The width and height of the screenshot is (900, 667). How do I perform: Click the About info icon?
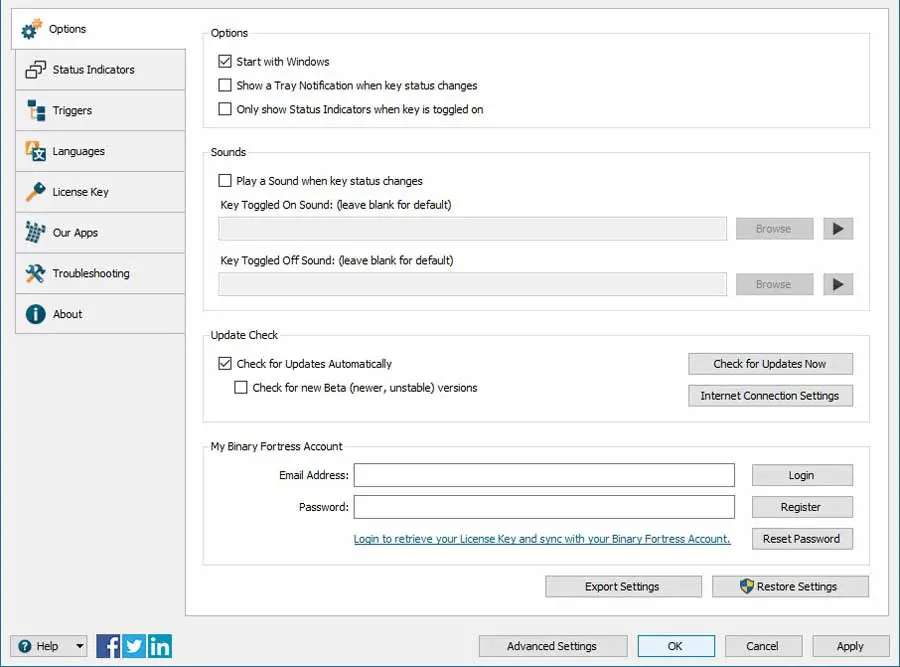(x=35, y=314)
